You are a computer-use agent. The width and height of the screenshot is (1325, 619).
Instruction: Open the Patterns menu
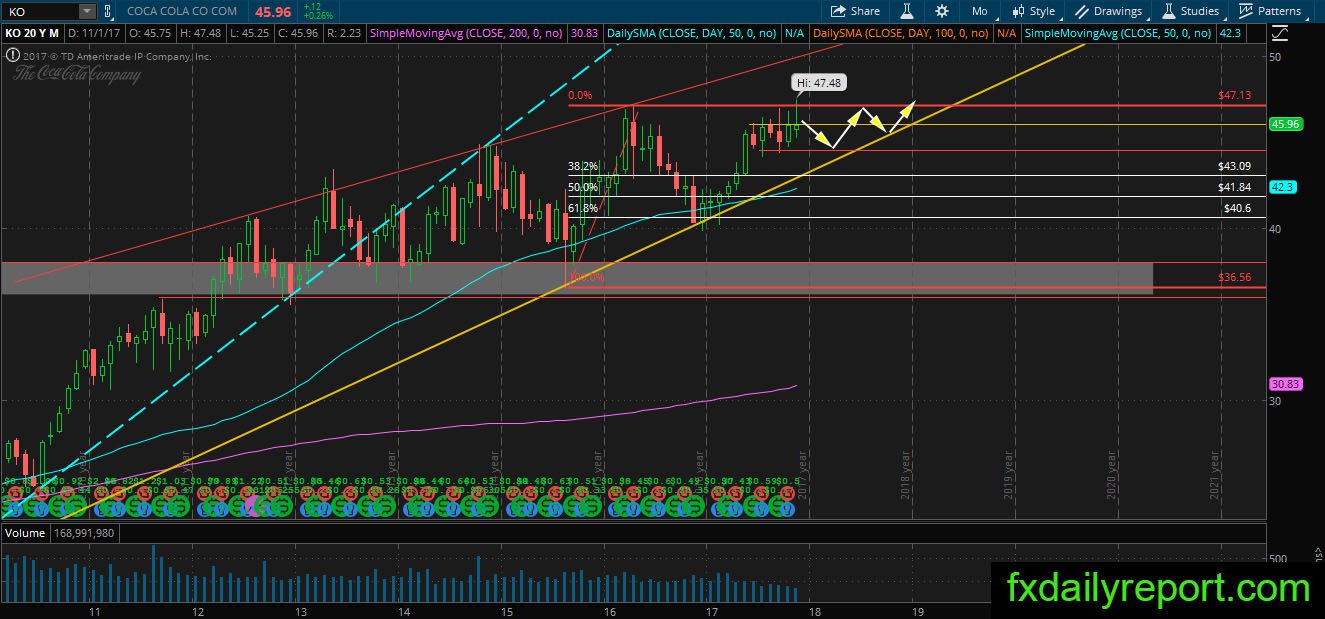click(1270, 11)
